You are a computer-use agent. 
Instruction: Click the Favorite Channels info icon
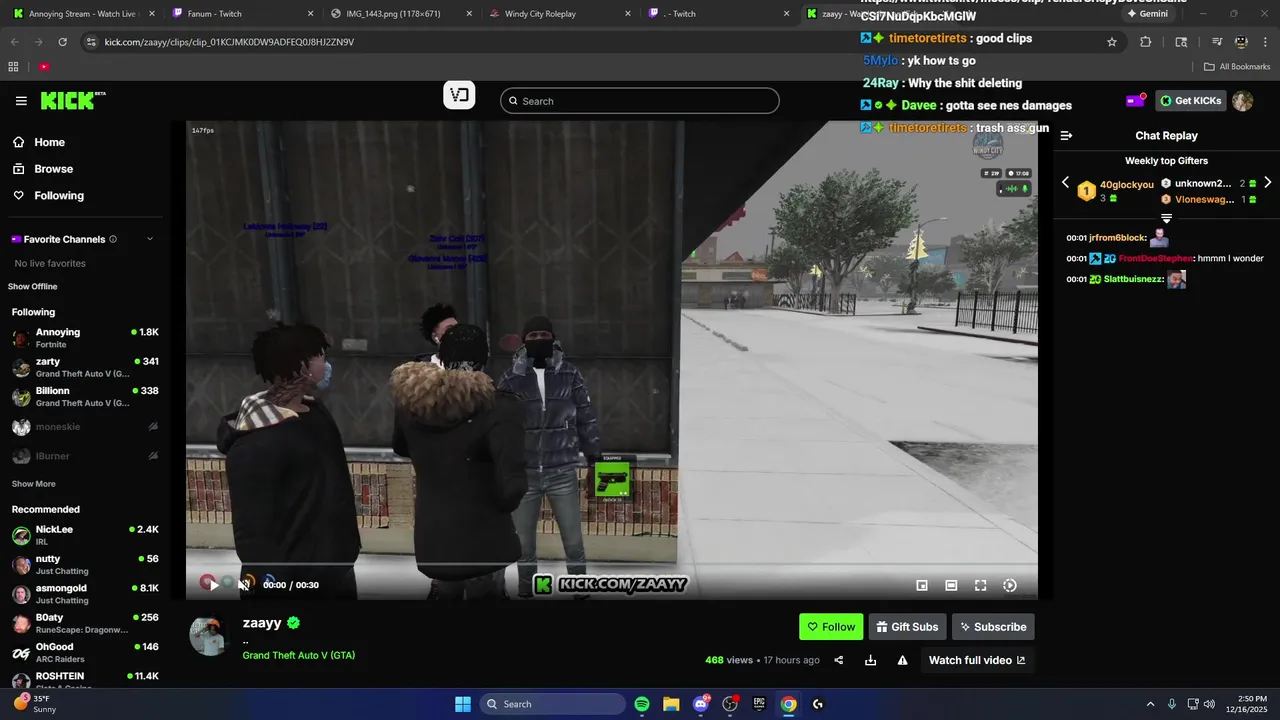pos(113,239)
